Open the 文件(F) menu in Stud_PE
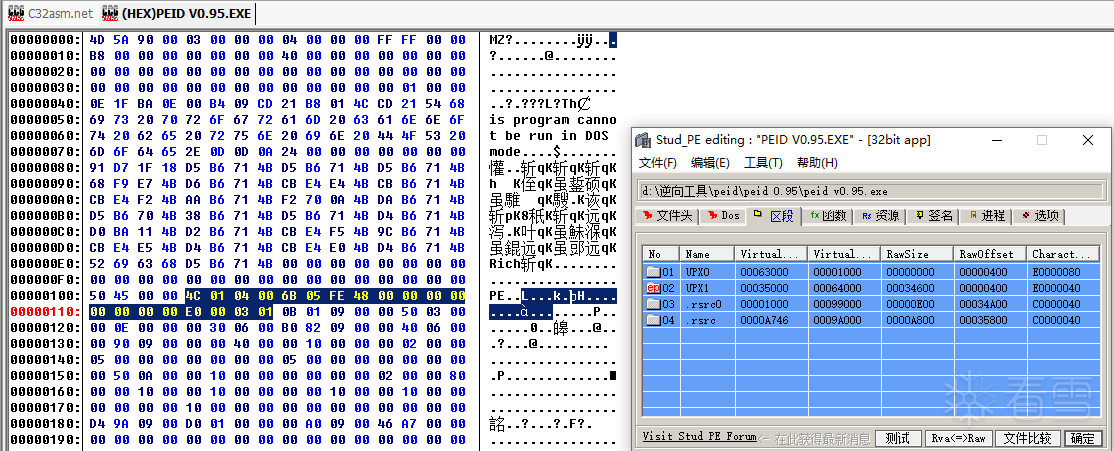Viewport: 1114px width, 451px height. 658,163
